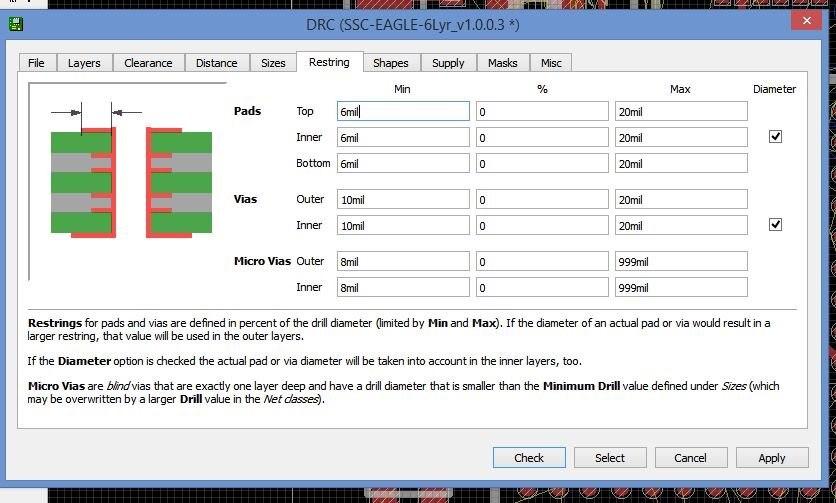
Task: Go to the Clearance tab
Action: click(148, 63)
